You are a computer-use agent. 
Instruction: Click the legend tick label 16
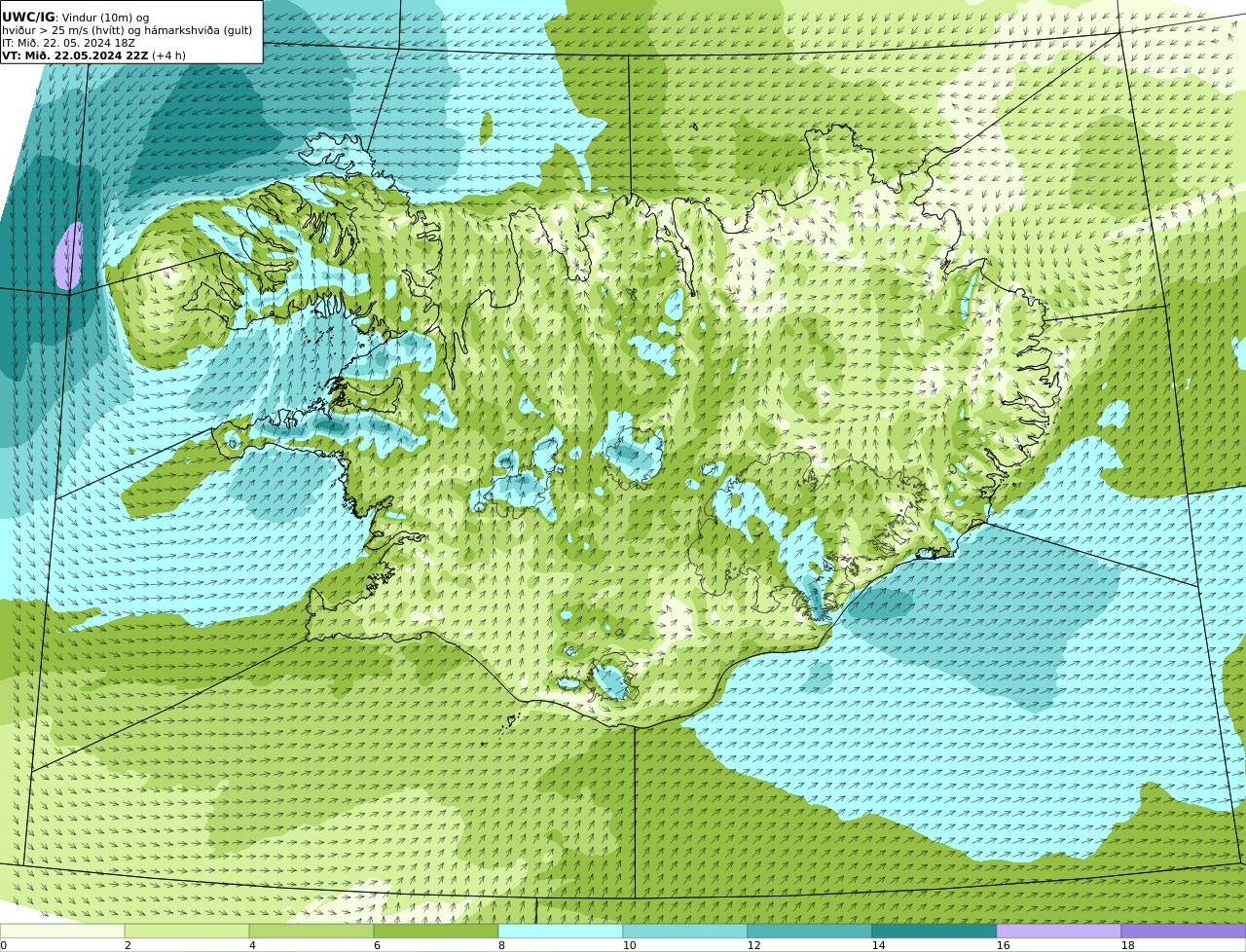point(1003,945)
